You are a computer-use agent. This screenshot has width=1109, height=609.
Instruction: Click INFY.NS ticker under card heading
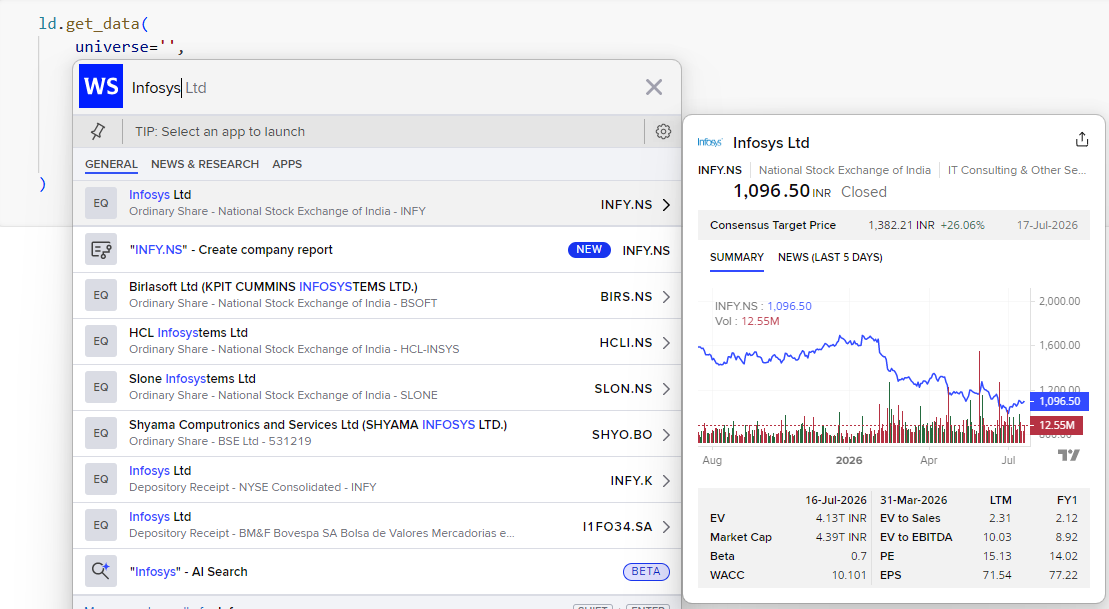[x=719, y=170]
